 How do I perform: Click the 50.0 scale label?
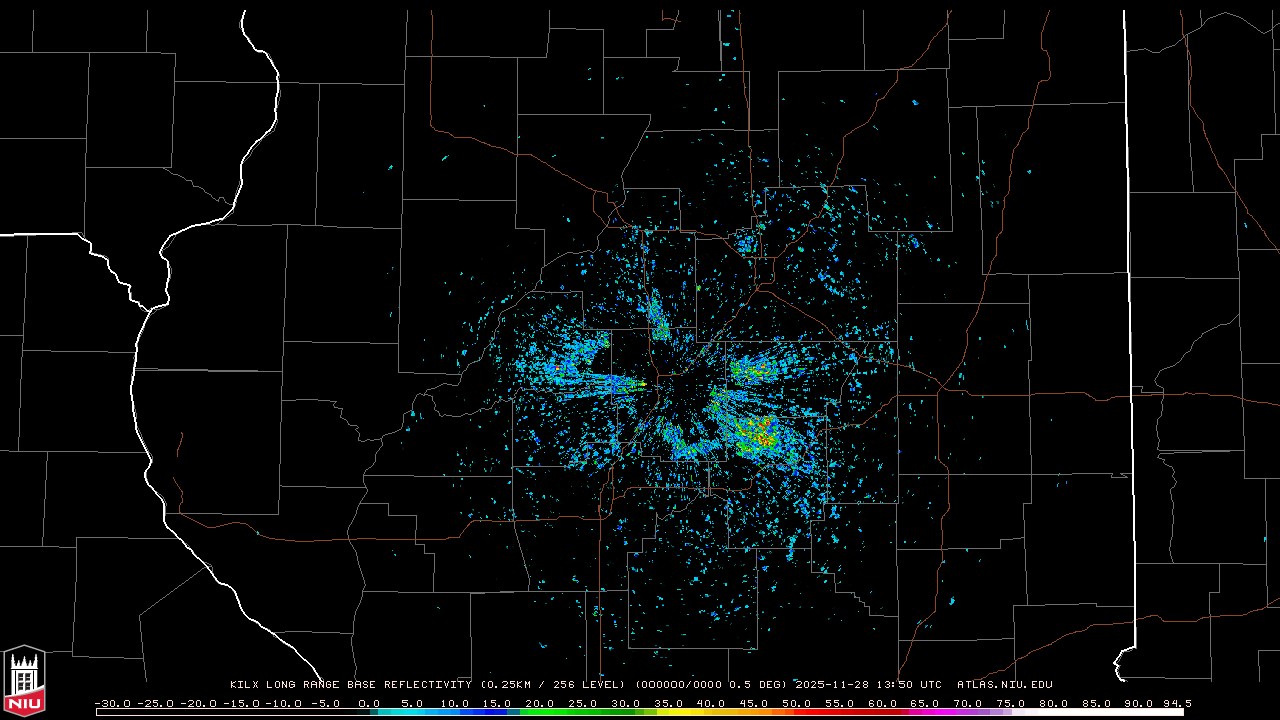tap(797, 703)
